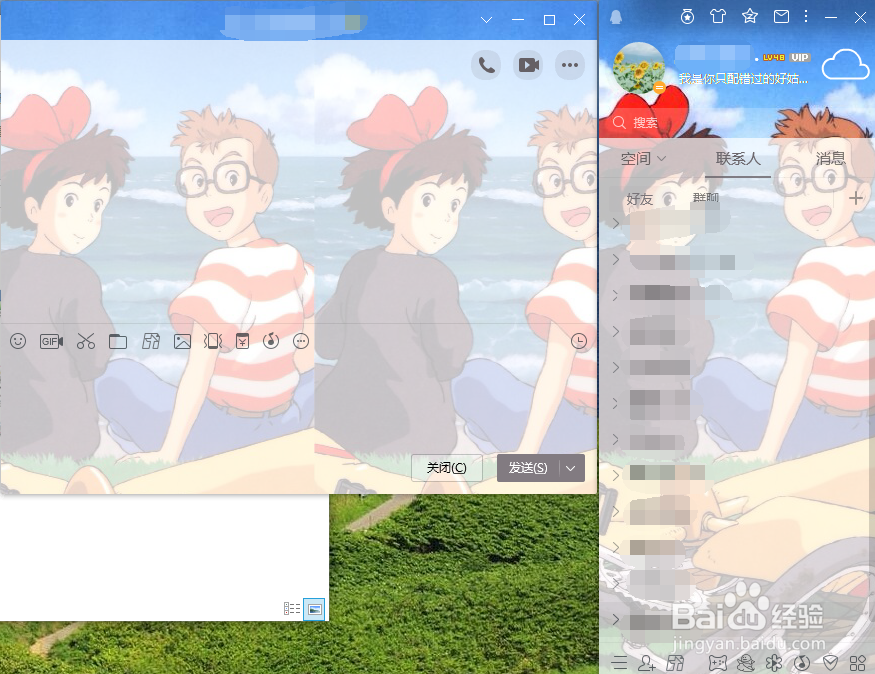Start a voice call with phone button
Screen dimensions: 875x674
[x=486, y=65]
